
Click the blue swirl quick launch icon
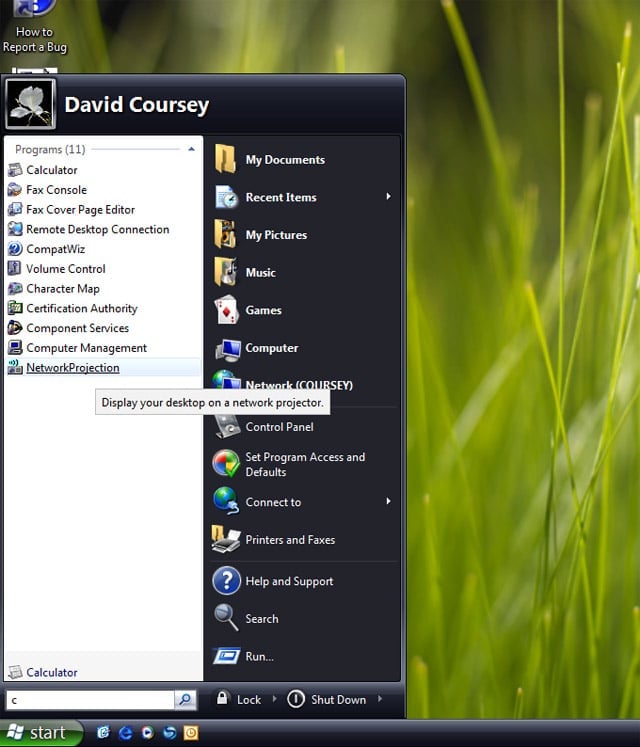(170, 733)
